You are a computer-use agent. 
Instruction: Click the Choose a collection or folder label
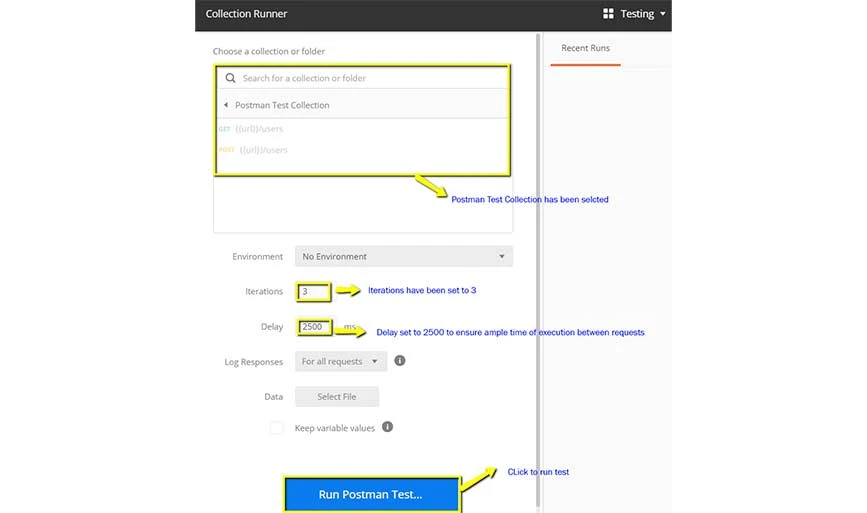pos(269,51)
